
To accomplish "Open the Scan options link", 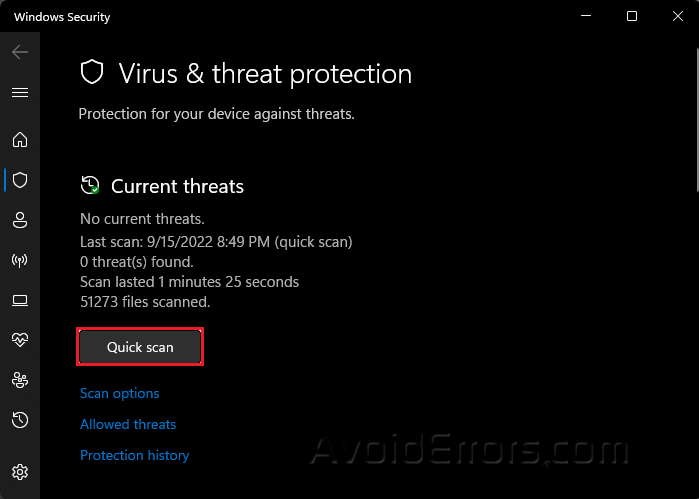I will point(119,394).
